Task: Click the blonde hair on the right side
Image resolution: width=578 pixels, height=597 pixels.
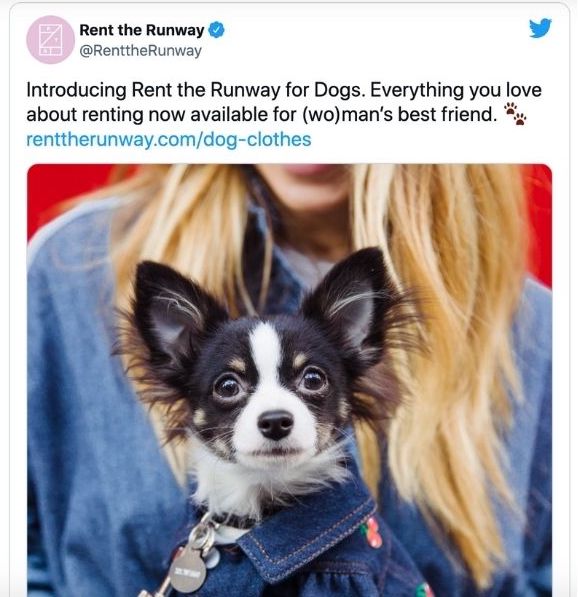Action: (449, 343)
